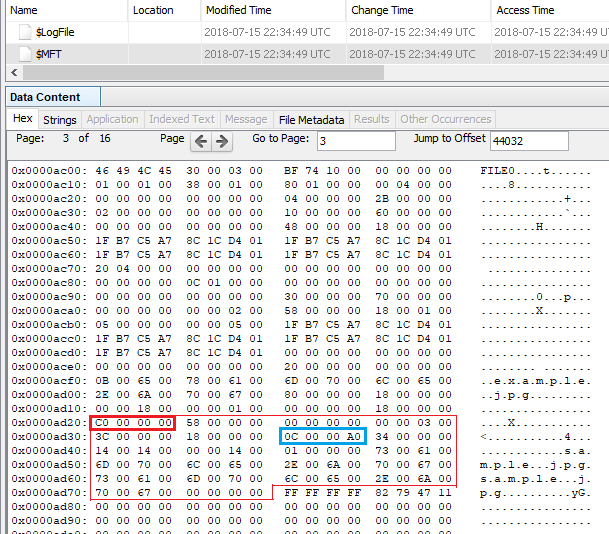The width and height of the screenshot is (609, 534).
Task: Click hex offset 0x0000ac50 label
Action: point(49,240)
